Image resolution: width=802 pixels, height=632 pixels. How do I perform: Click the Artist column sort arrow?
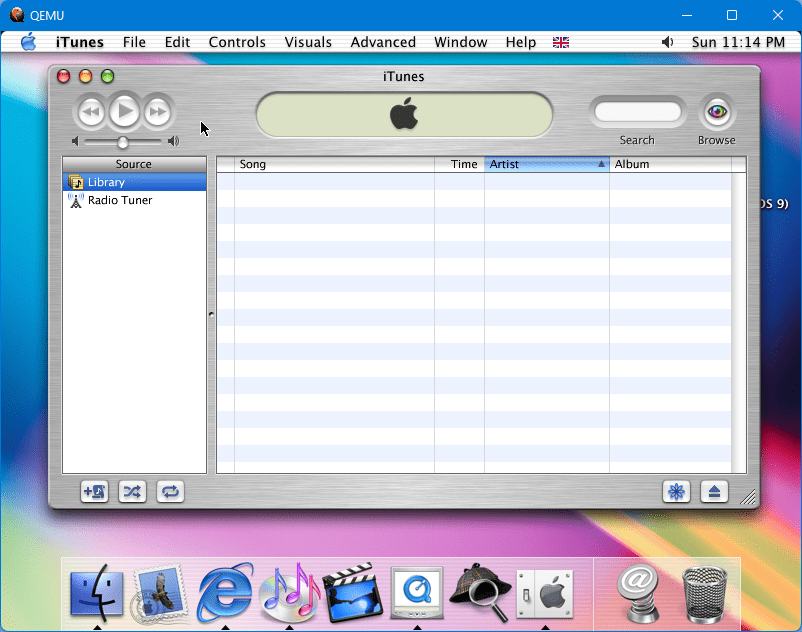pyautogui.click(x=601, y=164)
